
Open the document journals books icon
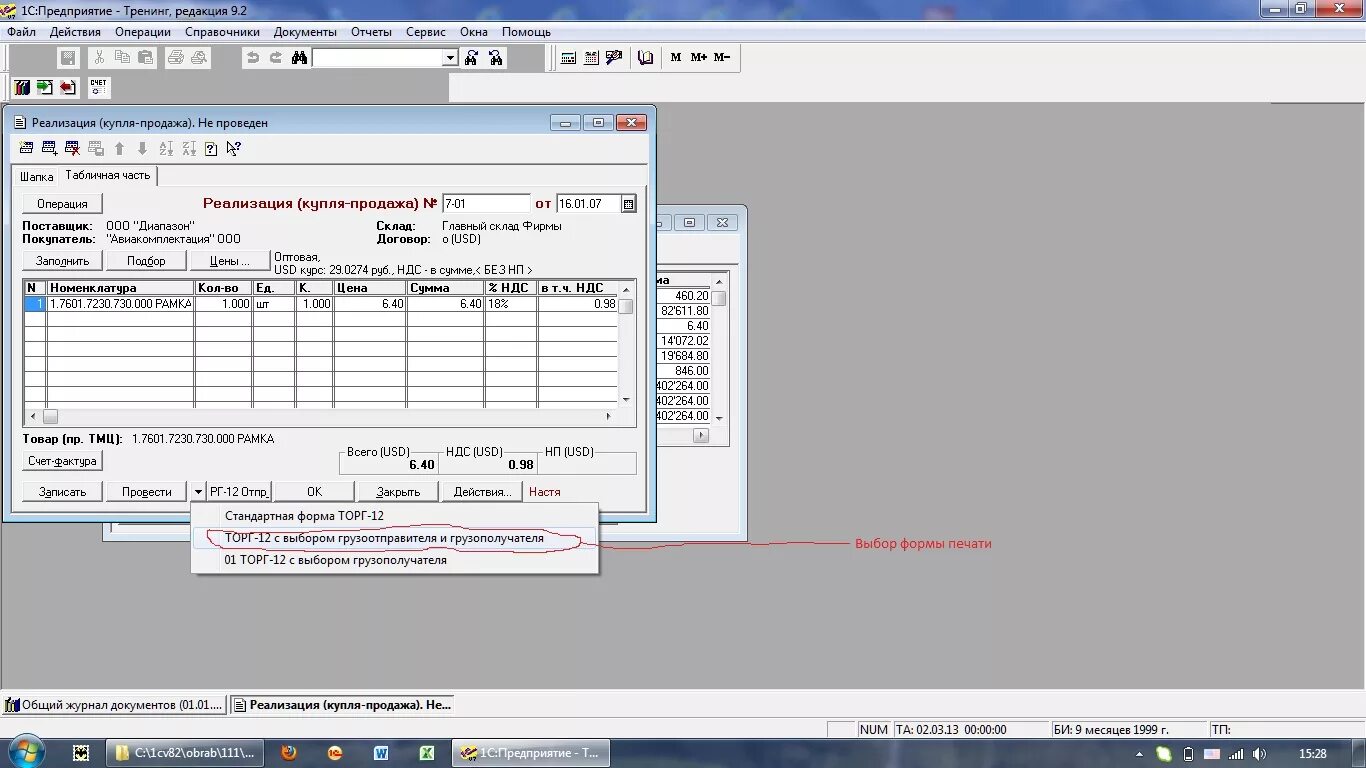tap(22, 88)
